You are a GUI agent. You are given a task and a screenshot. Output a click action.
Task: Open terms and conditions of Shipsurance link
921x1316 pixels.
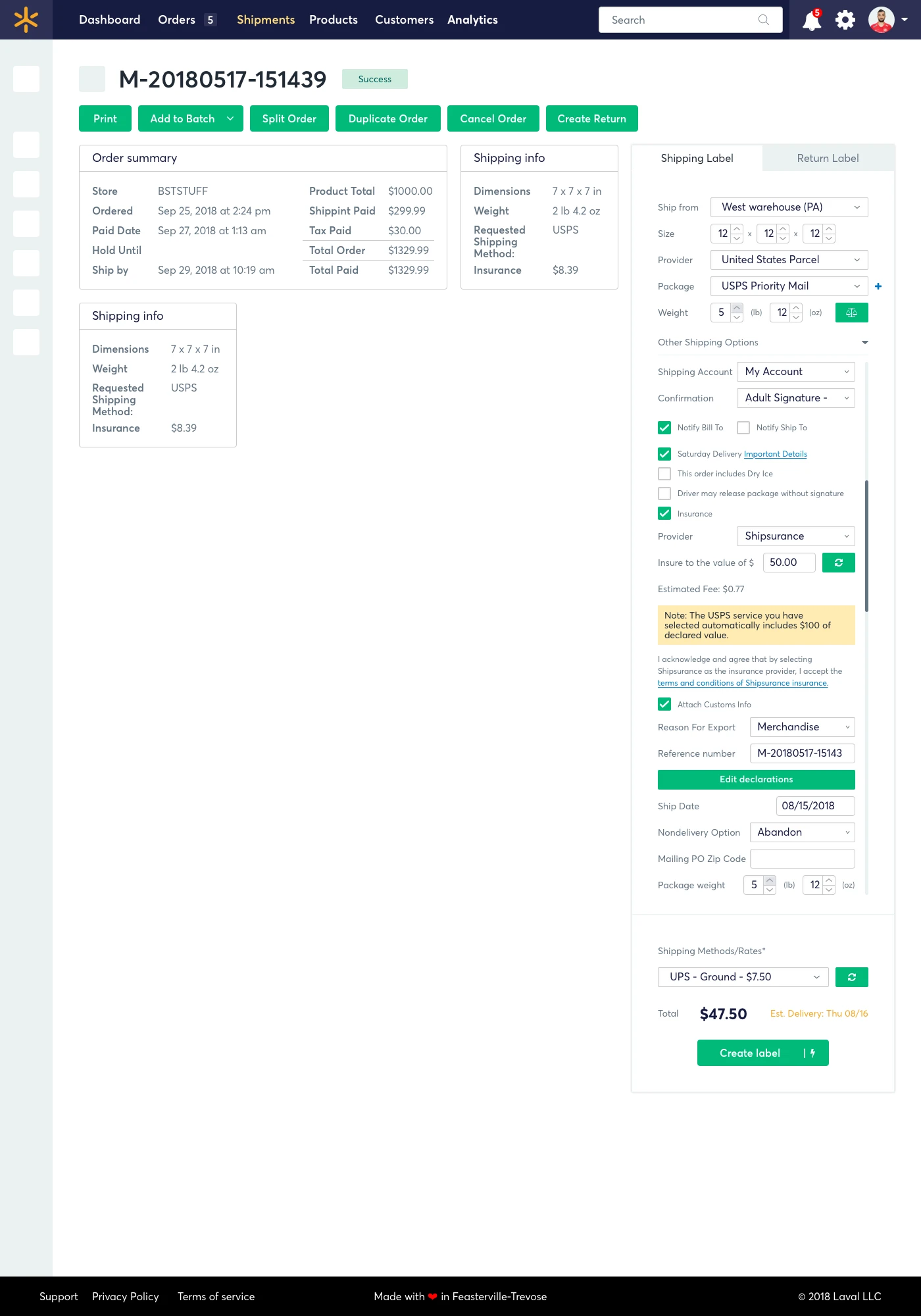coord(743,683)
